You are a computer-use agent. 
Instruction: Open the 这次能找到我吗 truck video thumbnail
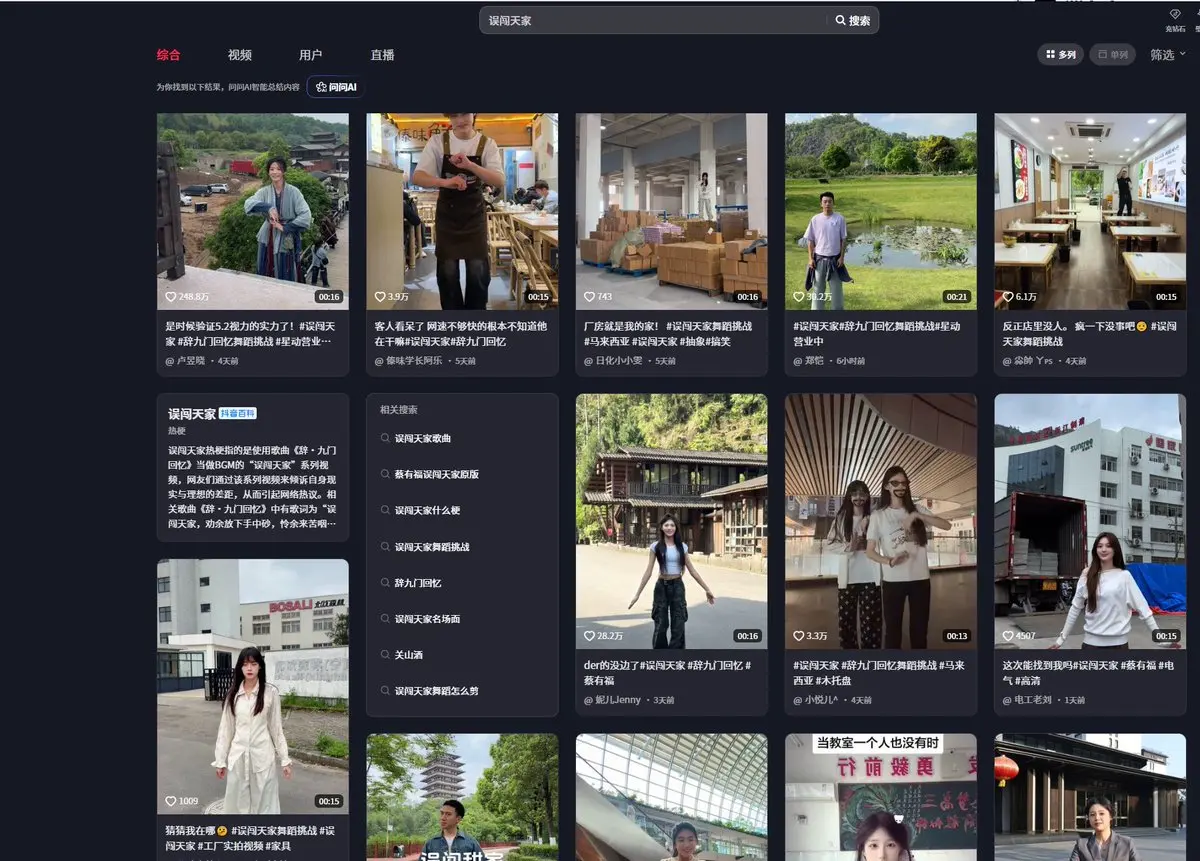(x=1090, y=521)
